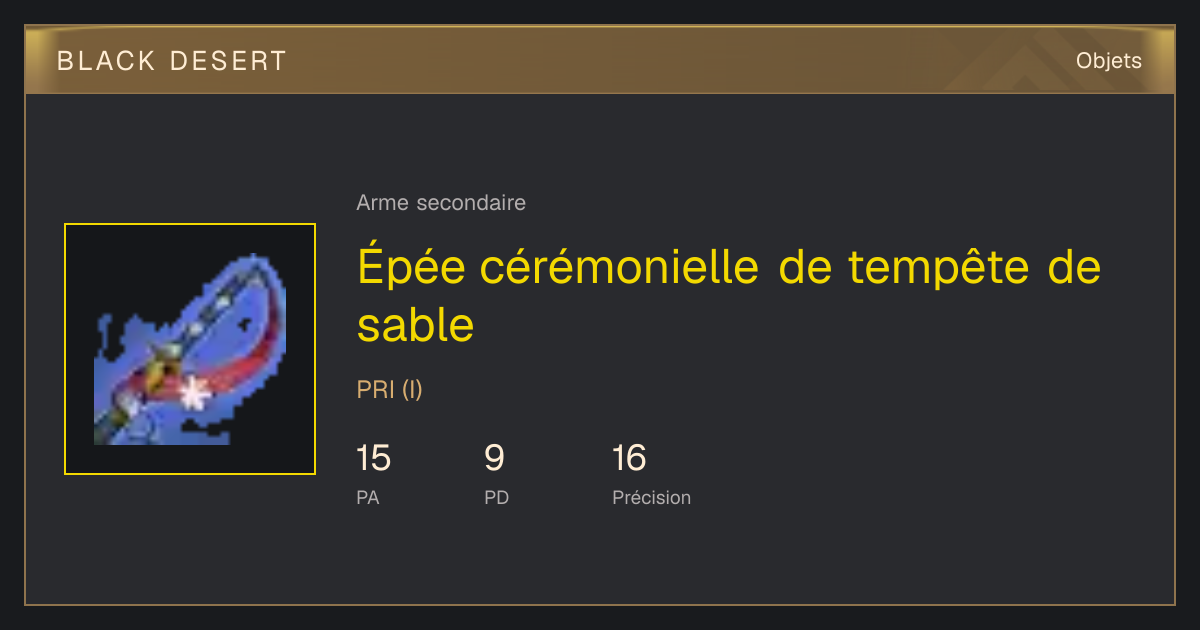Click the Précision value 16
This screenshot has height=630, width=1200.
click(x=630, y=459)
